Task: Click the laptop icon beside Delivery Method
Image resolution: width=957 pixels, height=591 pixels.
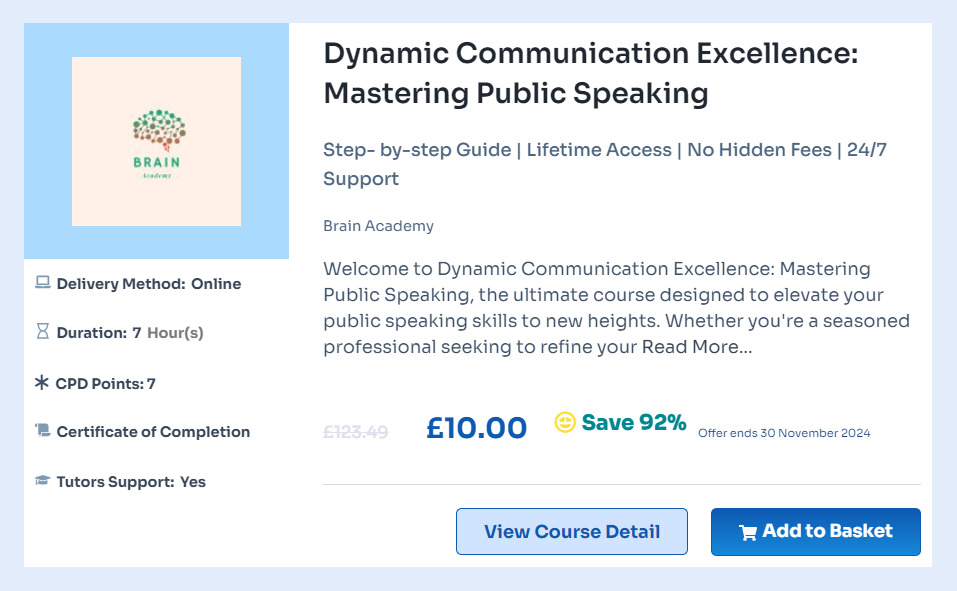Action: tap(43, 283)
